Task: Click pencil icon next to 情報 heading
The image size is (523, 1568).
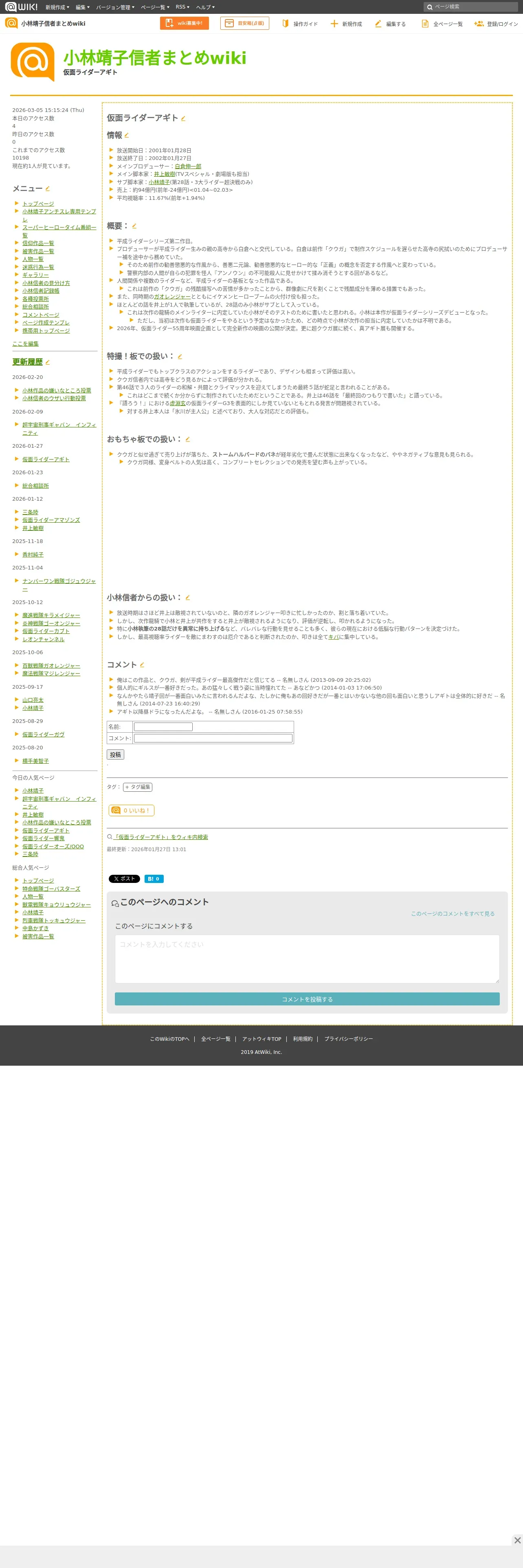Action: pos(127,135)
